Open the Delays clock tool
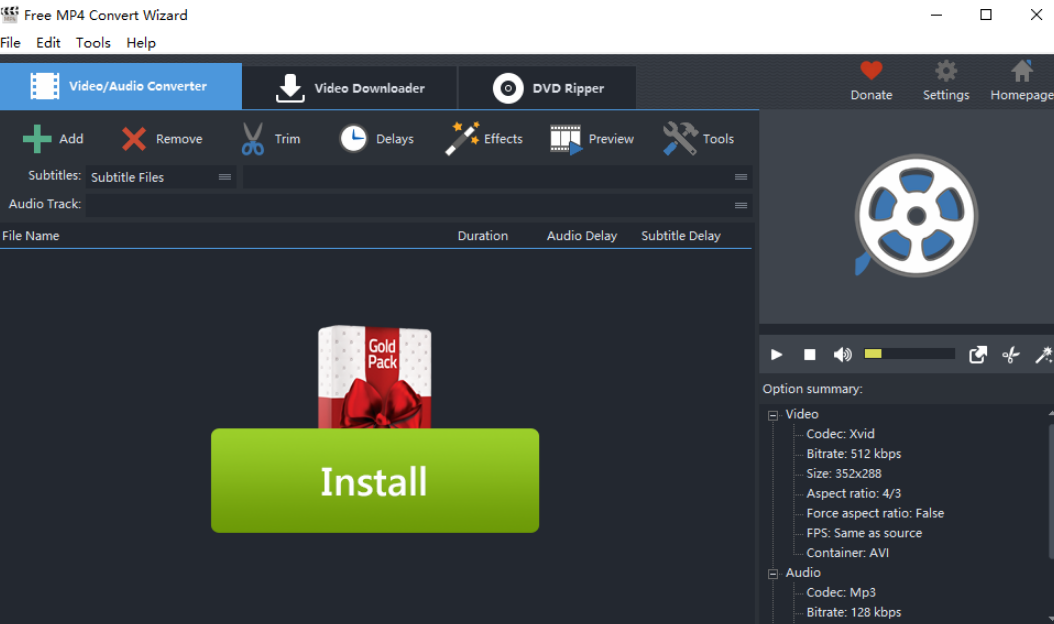The image size is (1054, 624). [353, 139]
